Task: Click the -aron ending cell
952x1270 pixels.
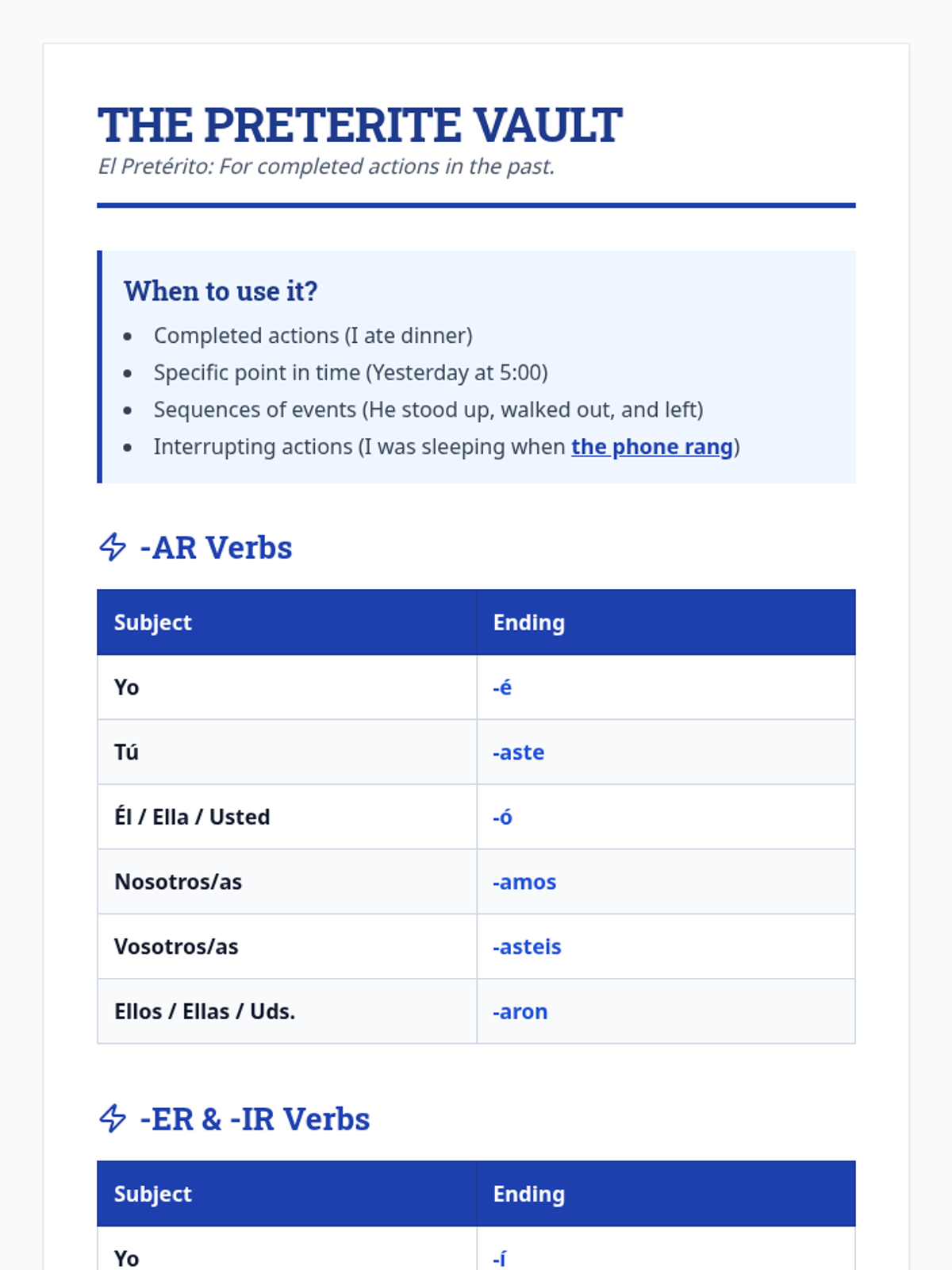Action: (520, 1012)
